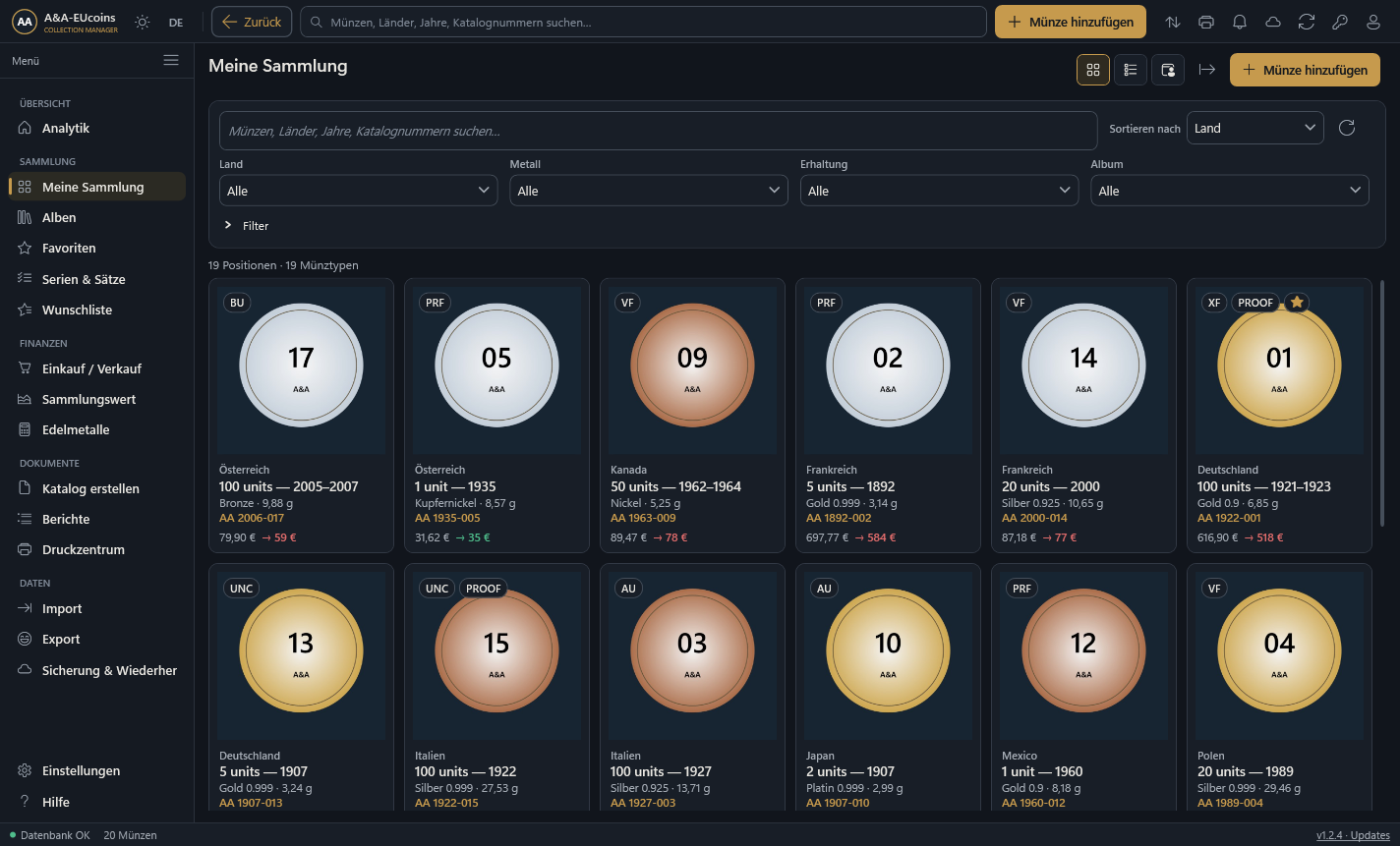Open the gold coin 01 Deutschland thumbnail
Screen dimensions: 1400x846
click(1279, 367)
